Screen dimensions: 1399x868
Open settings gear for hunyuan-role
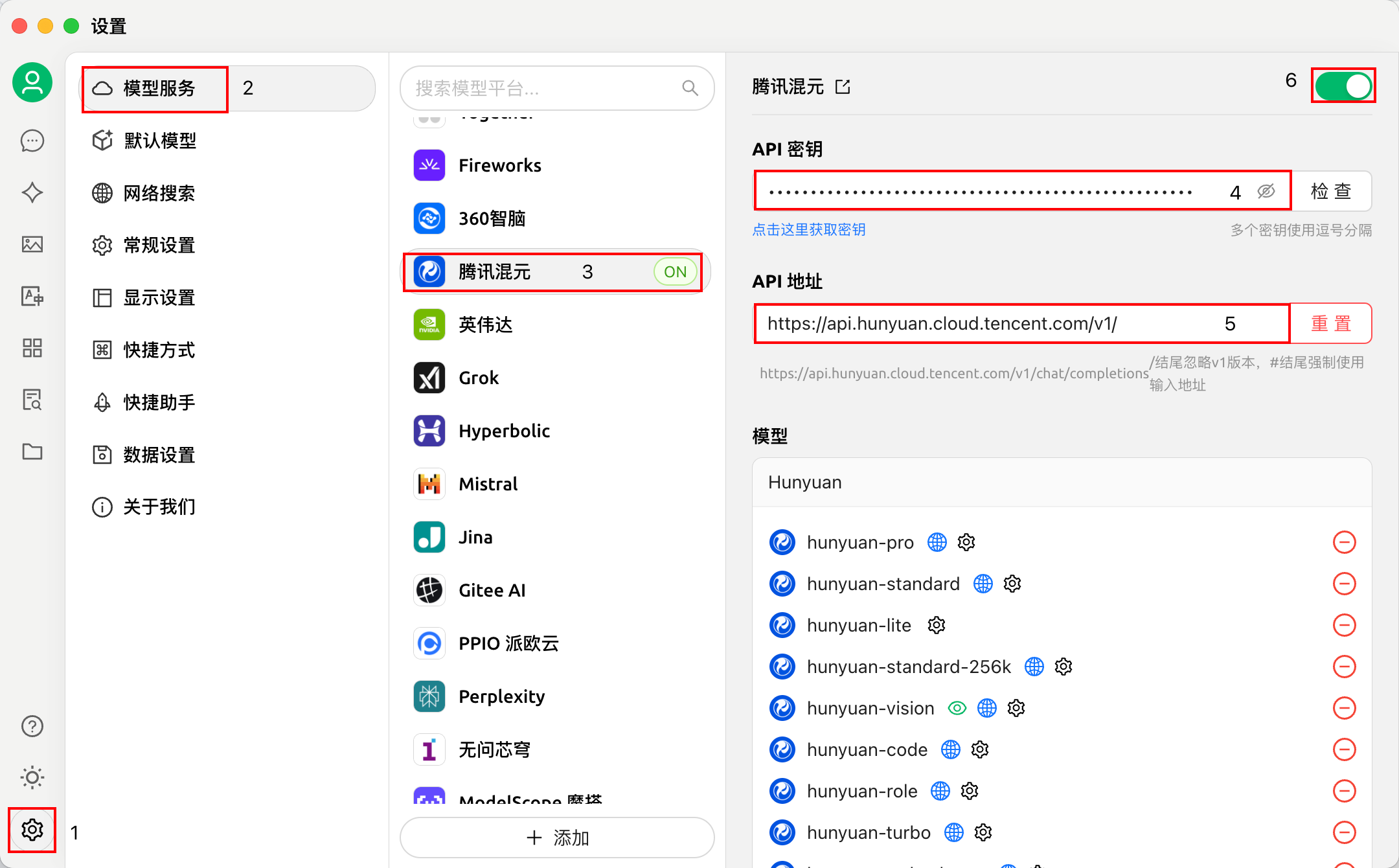coord(970,791)
